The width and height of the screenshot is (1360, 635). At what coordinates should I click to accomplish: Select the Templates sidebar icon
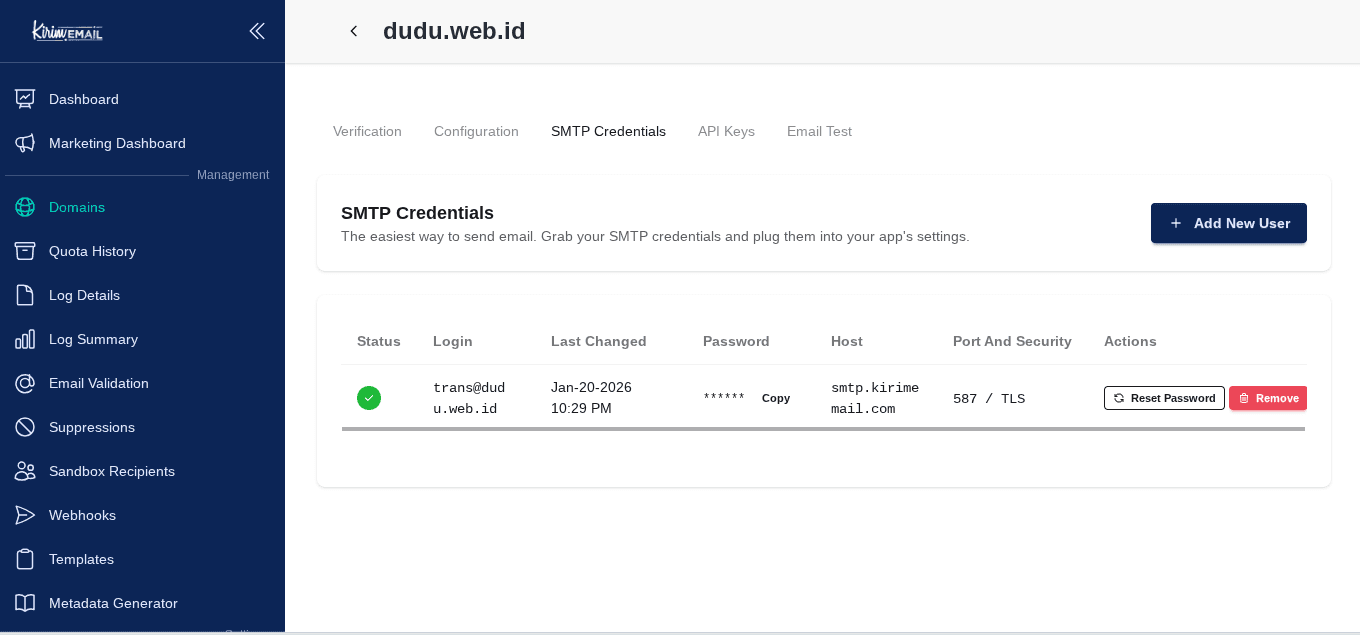(25, 559)
